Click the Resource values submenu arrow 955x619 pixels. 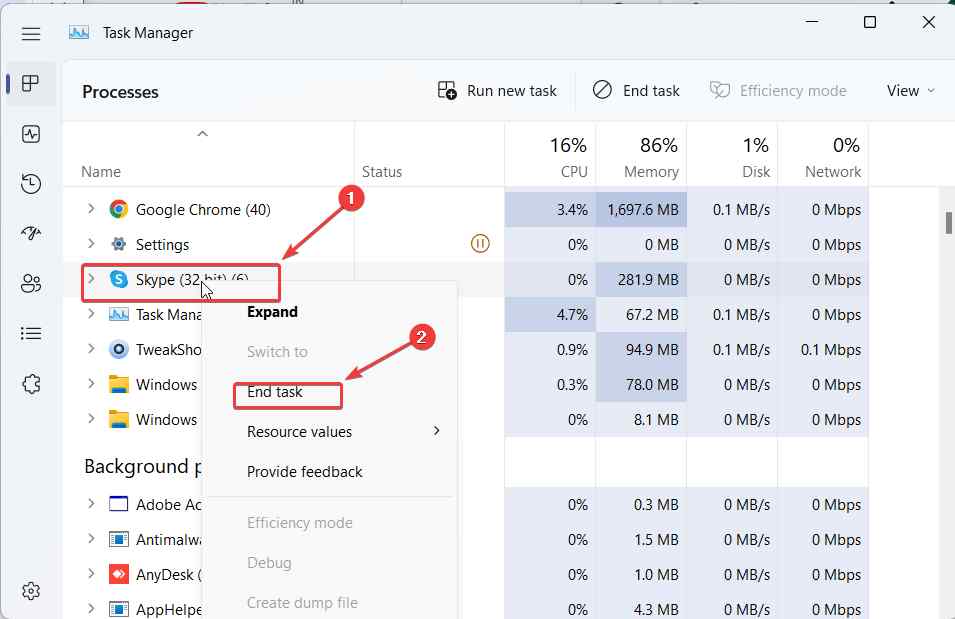click(x=436, y=431)
